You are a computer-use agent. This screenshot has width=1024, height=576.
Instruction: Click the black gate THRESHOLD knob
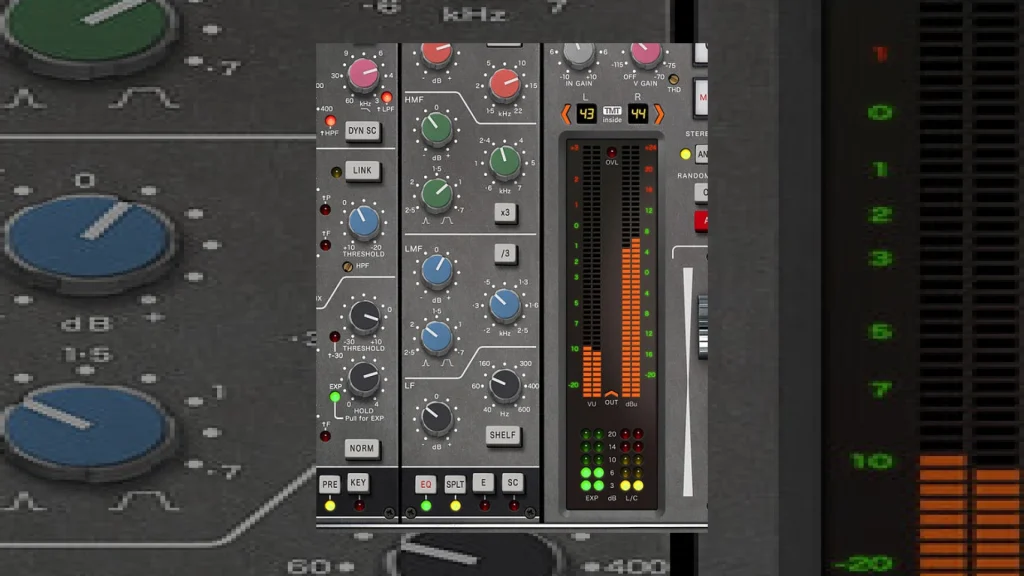[364, 317]
